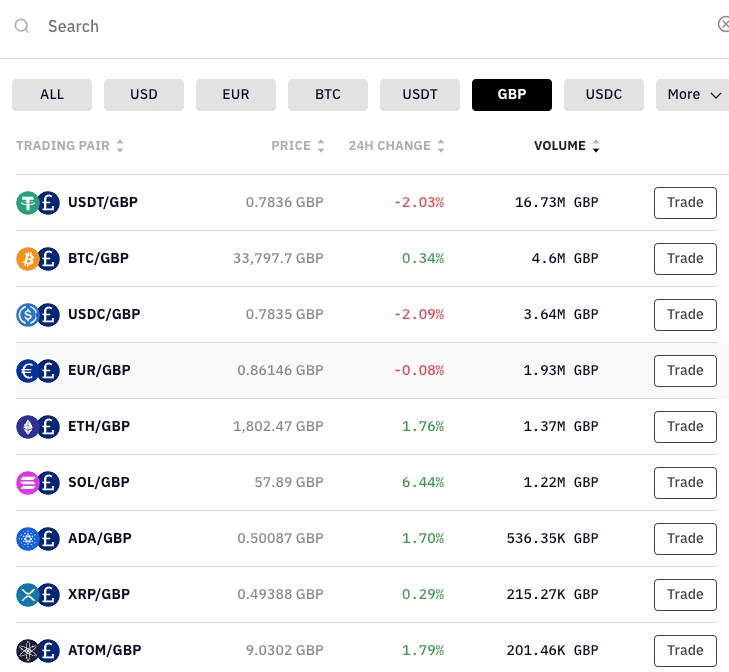Click the pound icon in ATOM/GBP row
The width and height of the screenshot is (729, 672).
pyautogui.click(x=49, y=651)
